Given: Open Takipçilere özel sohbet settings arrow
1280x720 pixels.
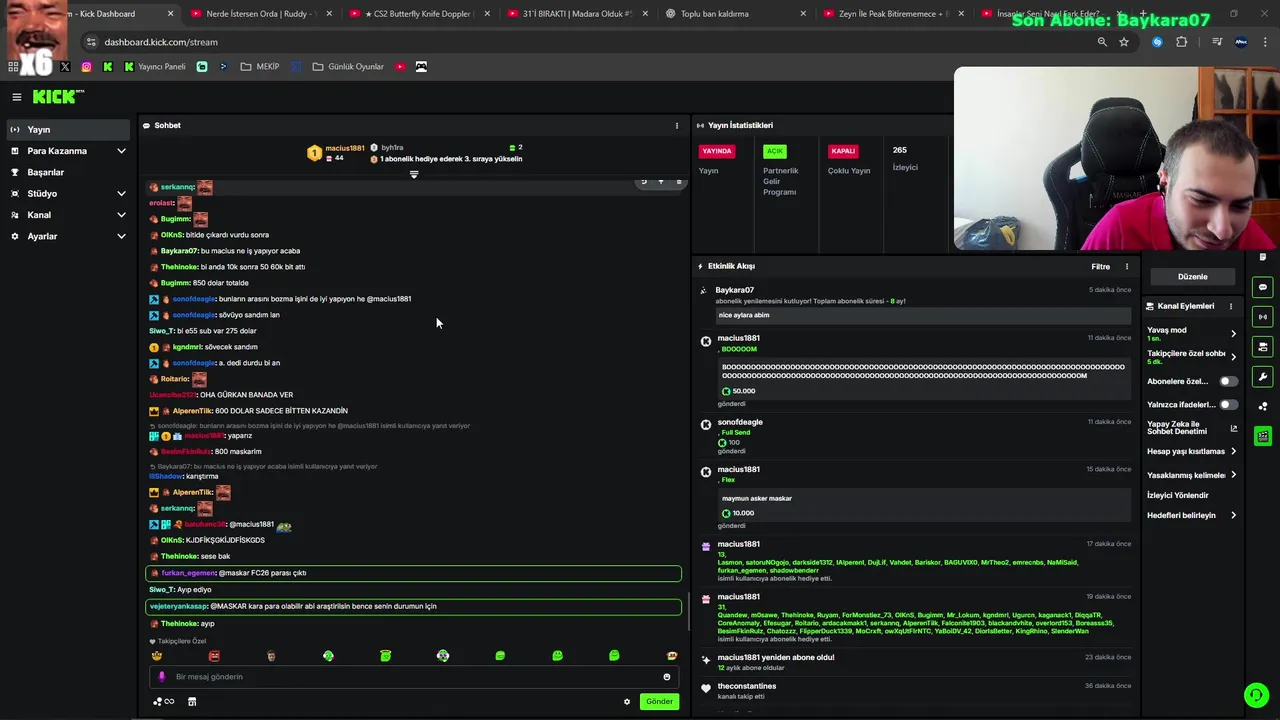Looking at the screenshot, I should [x=1233, y=356].
